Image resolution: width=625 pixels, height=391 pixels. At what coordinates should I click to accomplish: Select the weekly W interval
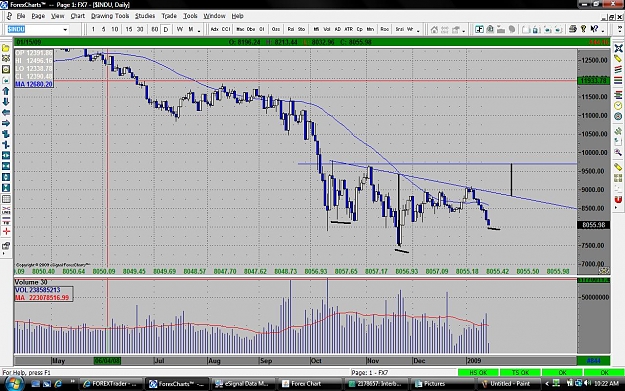(x=179, y=29)
